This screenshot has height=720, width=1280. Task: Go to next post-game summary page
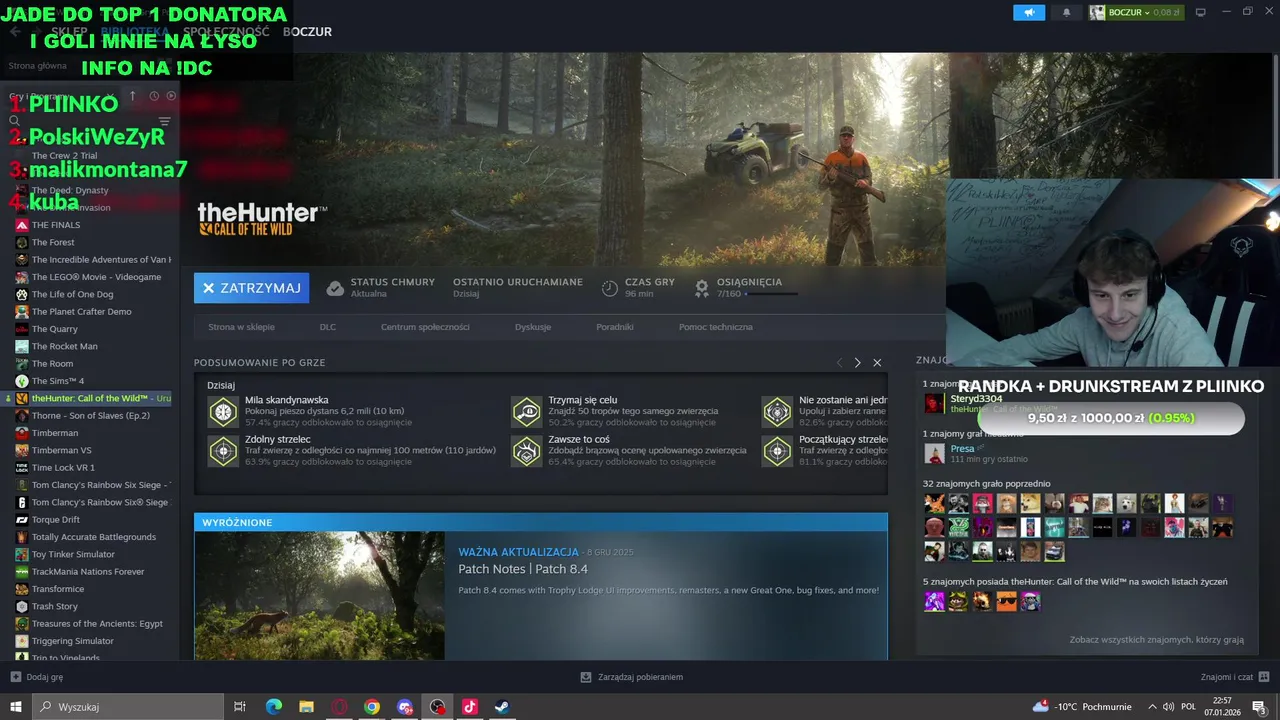pyautogui.click(x=857, y=362)
